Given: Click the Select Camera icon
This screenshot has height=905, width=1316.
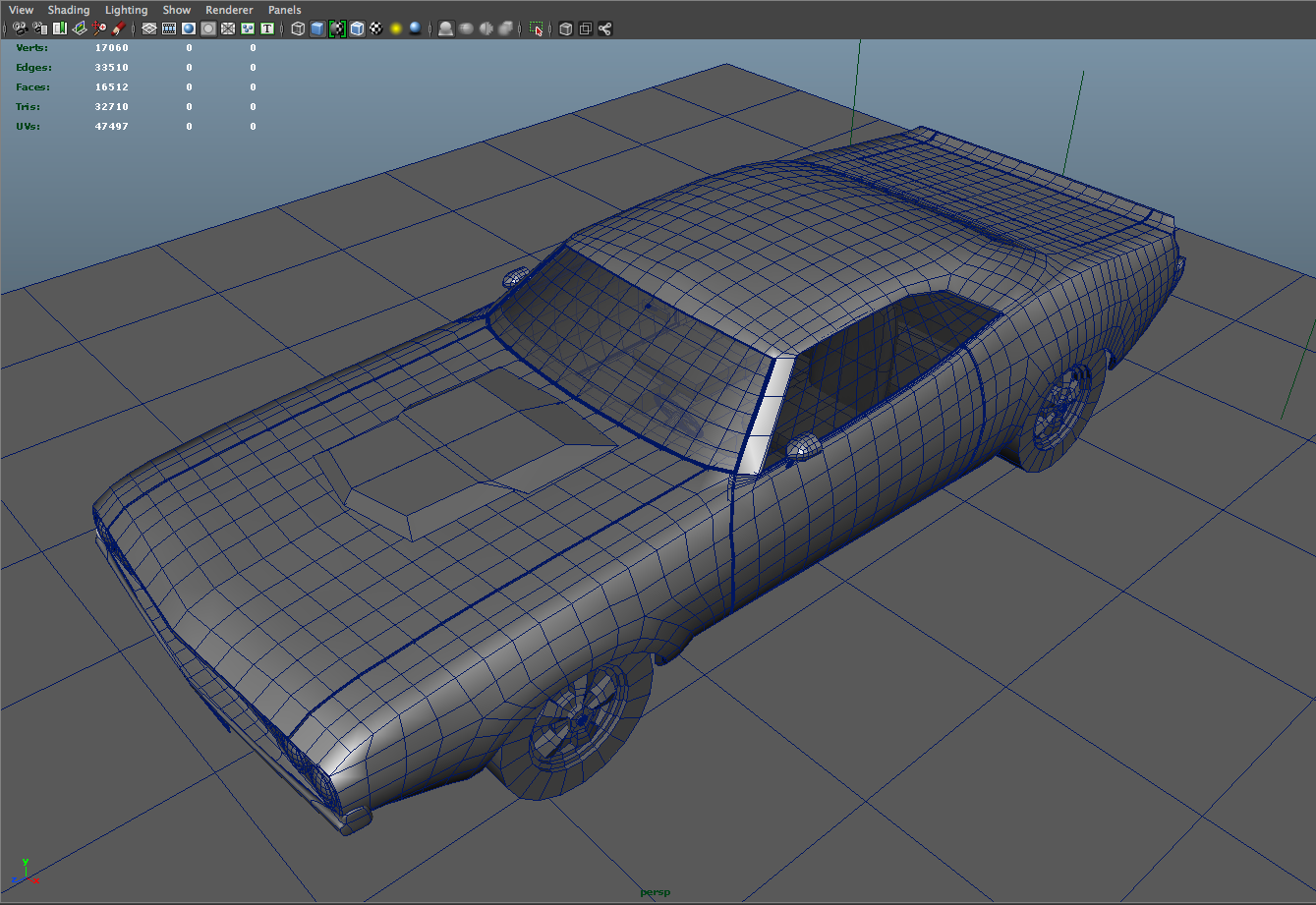Looking at the screenshot, I should (x=20, y=28).
